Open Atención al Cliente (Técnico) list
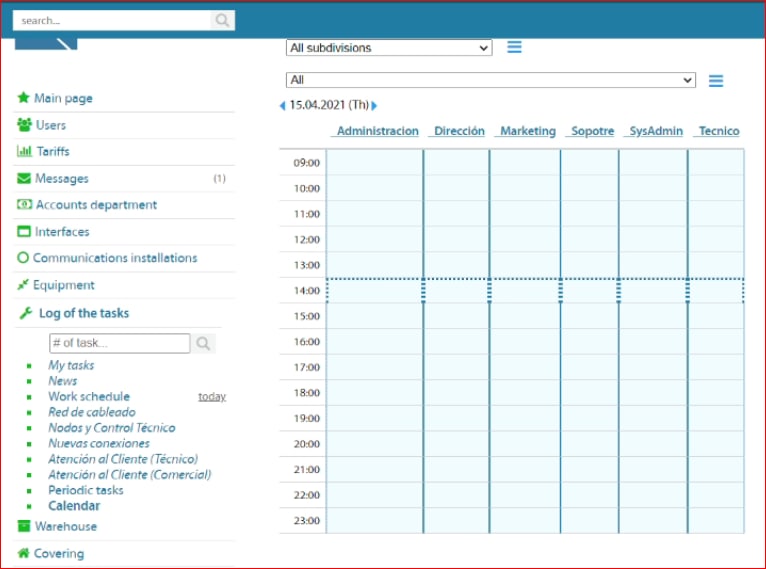766x569 pixels. point(123,459)
